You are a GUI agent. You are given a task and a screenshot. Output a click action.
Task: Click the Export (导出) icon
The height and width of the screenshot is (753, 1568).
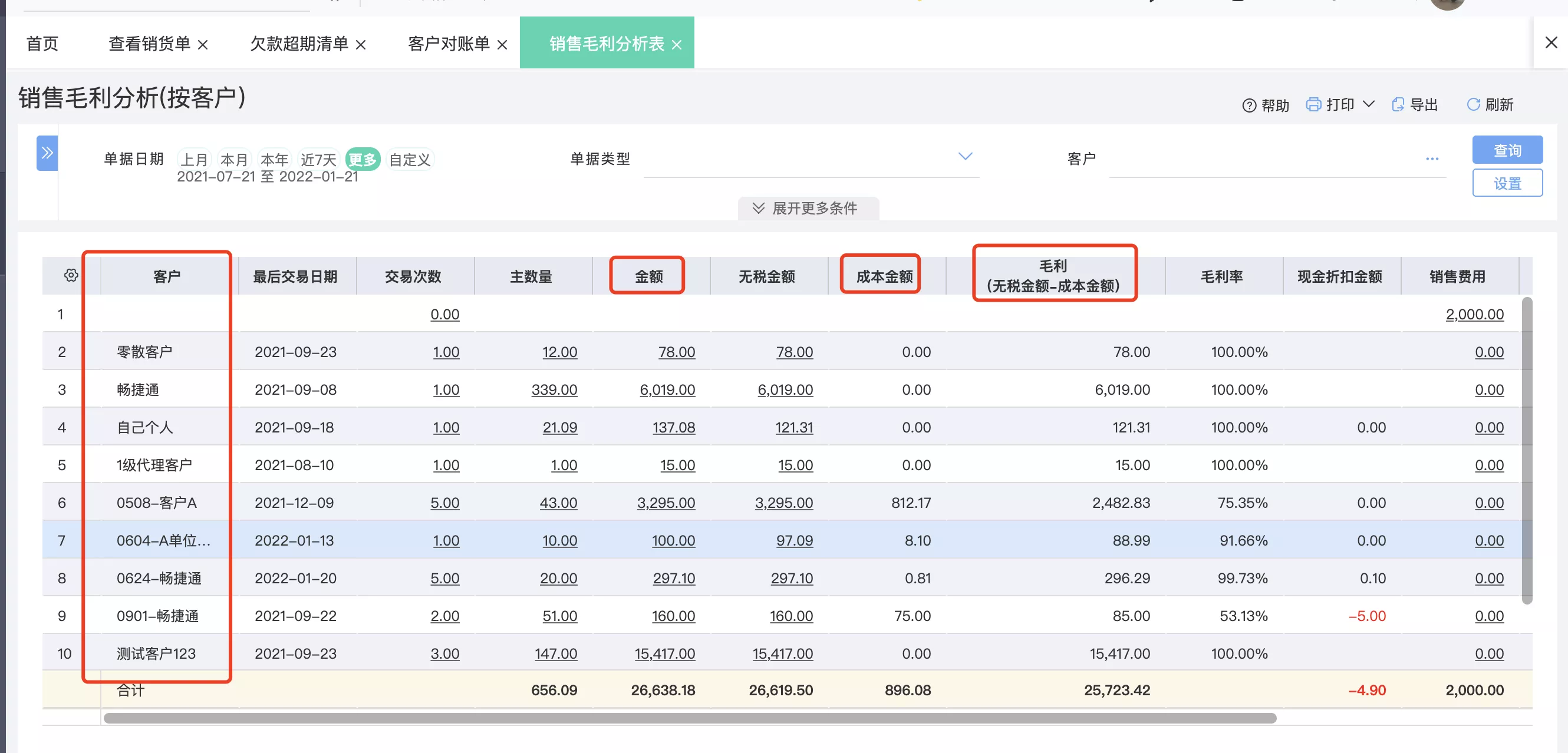tap(1398, 105)
